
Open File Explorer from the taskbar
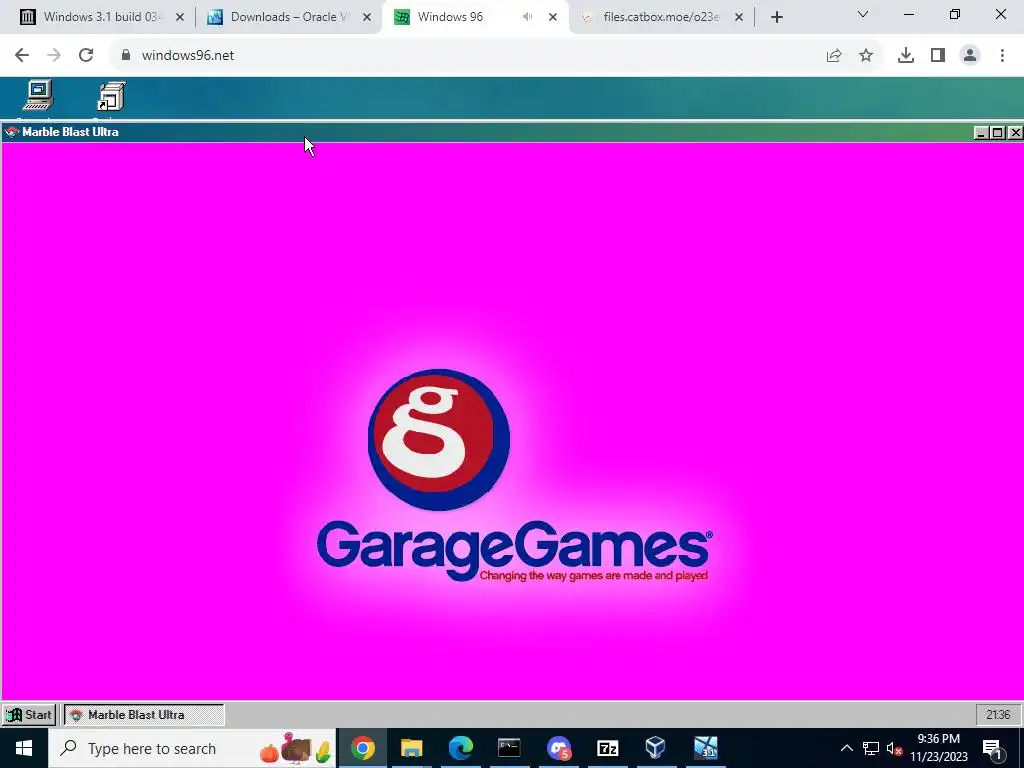pyautogui.click(x=411, y=748)
